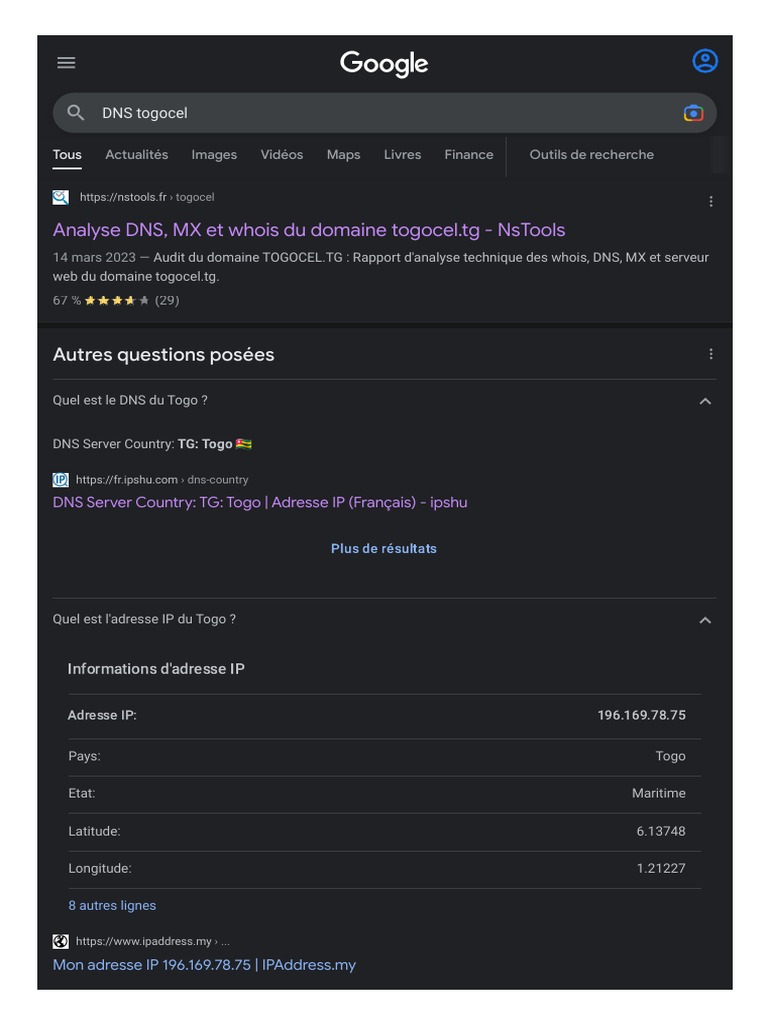768x1024 pixels.
Task: Open the hamburger menu
Action: point(66,62)
